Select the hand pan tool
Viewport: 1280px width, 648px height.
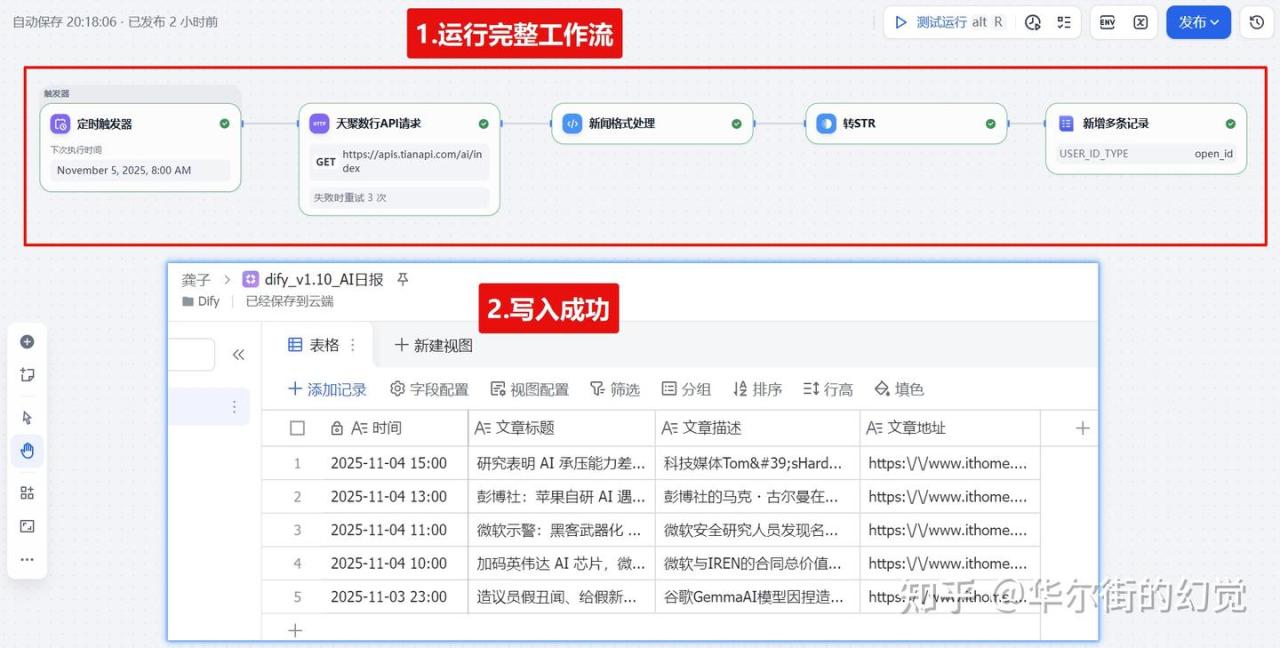pos(27,451)
